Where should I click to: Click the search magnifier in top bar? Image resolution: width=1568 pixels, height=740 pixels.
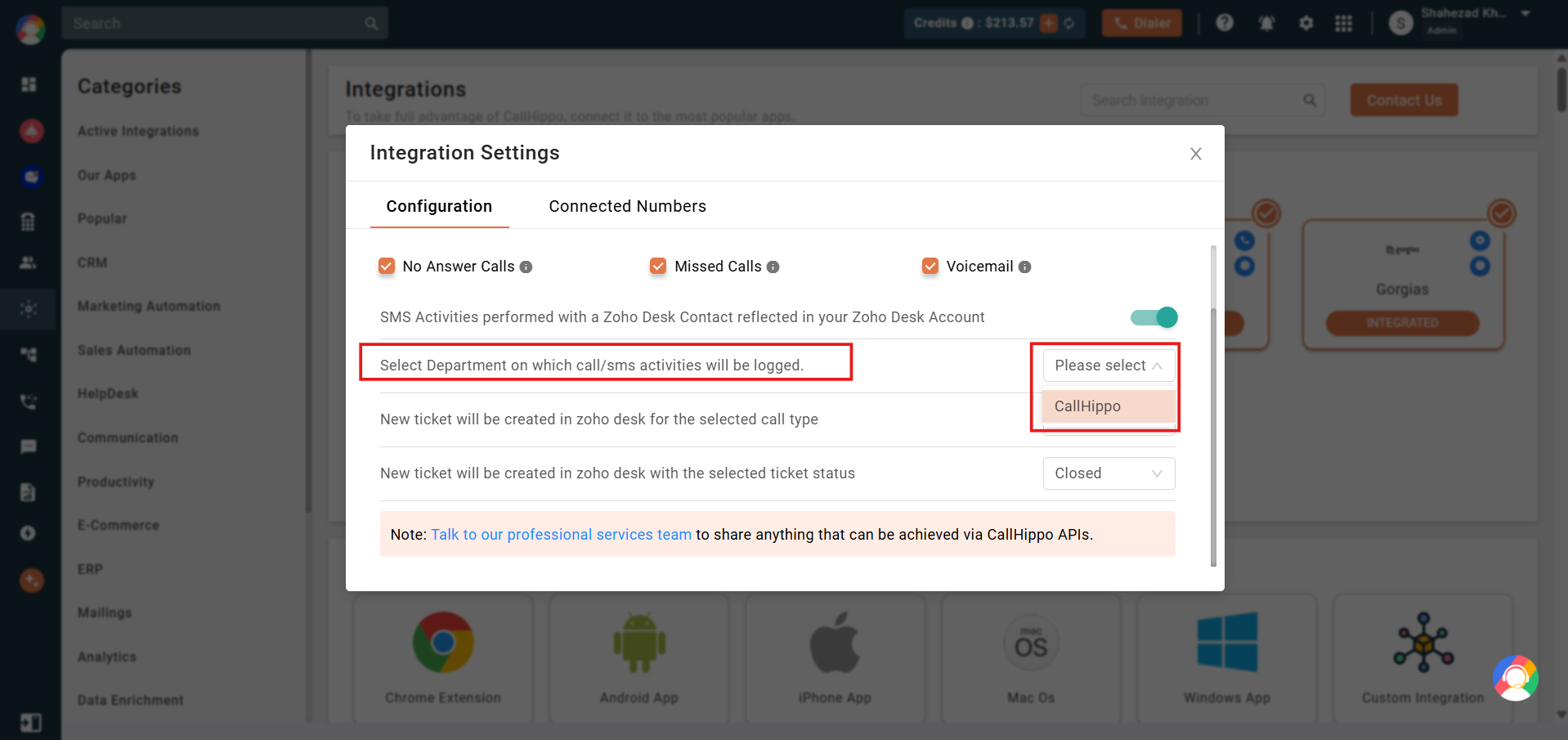coord(371,23)
